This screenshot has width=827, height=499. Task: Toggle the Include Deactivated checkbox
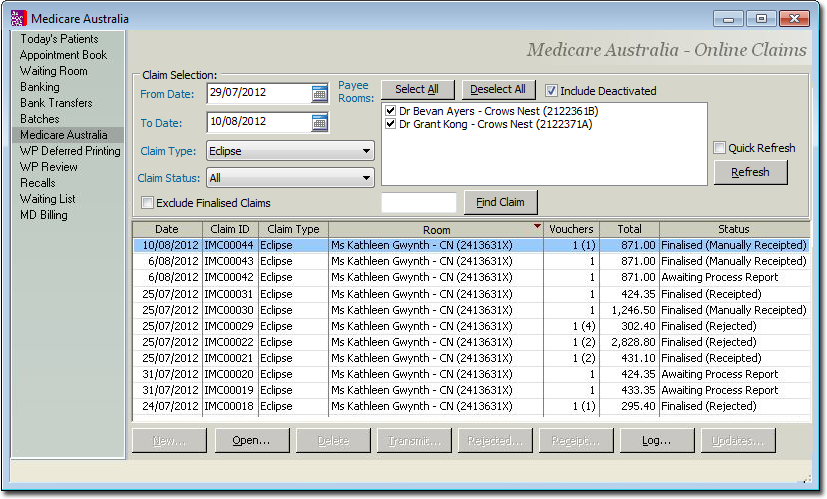coord(552,91)
